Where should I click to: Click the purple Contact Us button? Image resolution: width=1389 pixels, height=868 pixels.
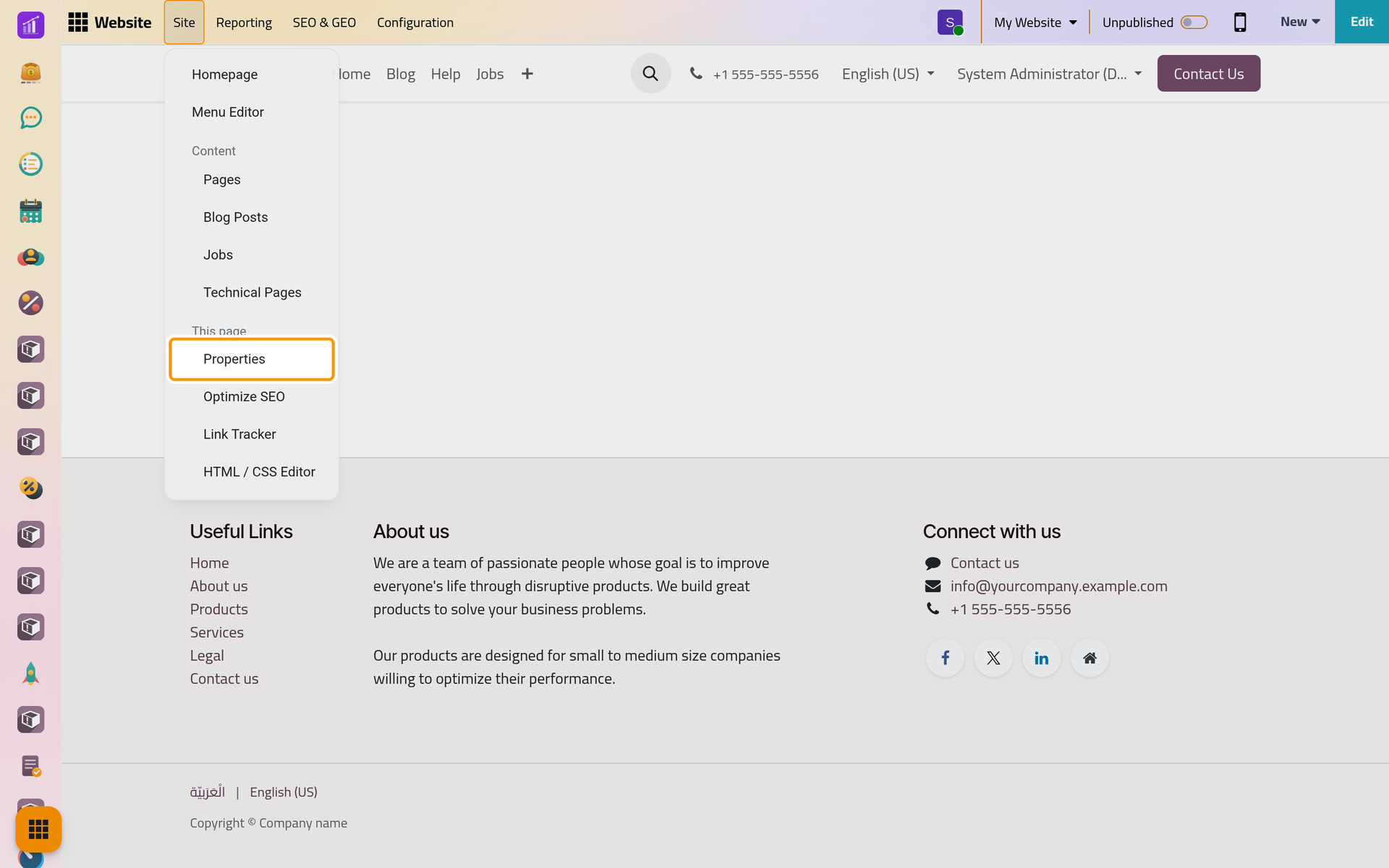click(x=1208, y=74)
